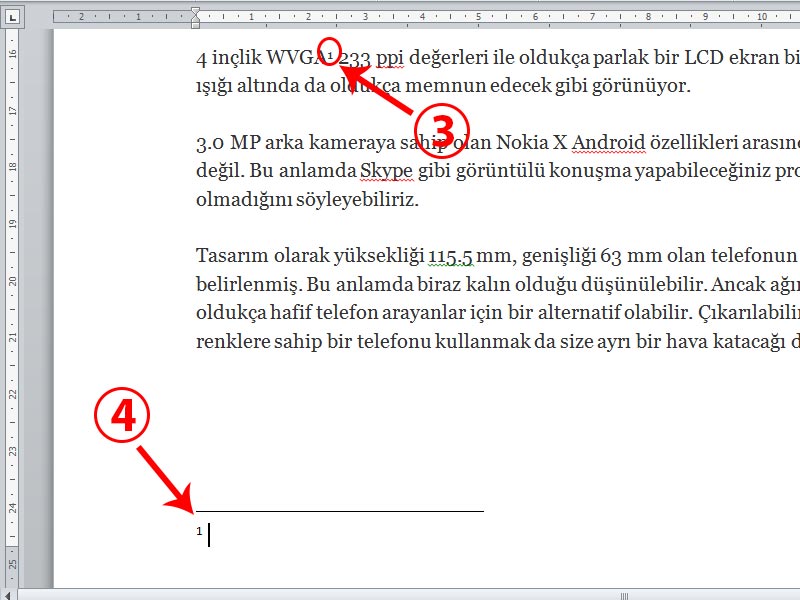Viewport: 800px width, 600px height.
Task: Click the word "LCD" in the first line
Action: (704, 58)
